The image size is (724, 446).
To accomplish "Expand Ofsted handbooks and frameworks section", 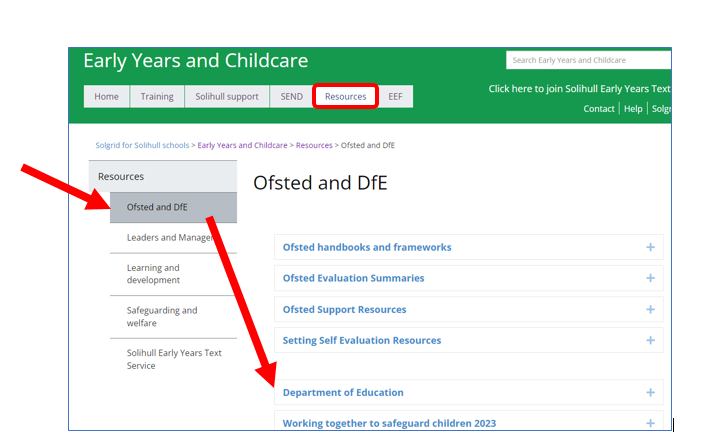I will point(366,247).
